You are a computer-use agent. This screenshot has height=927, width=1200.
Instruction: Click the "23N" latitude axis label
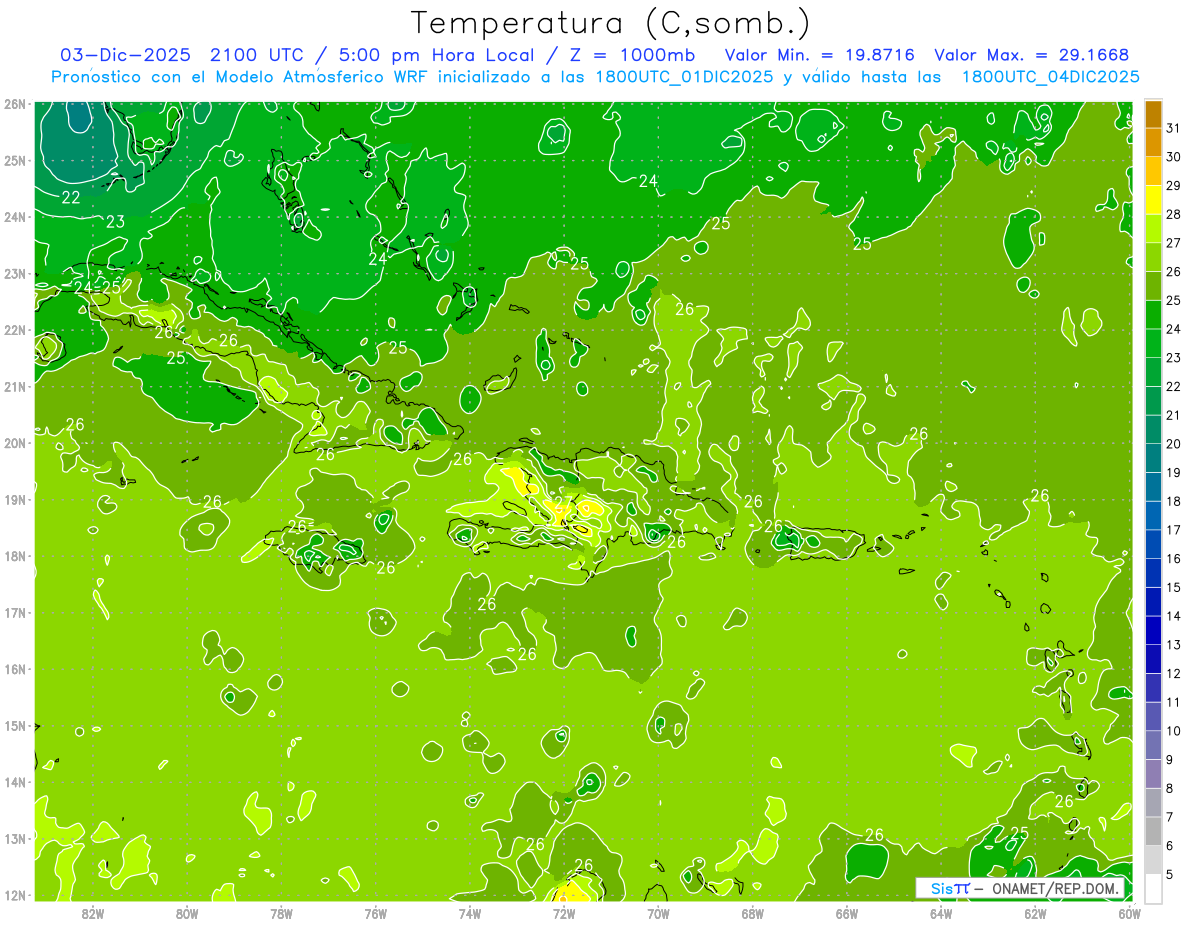click(x=15, y=273)
